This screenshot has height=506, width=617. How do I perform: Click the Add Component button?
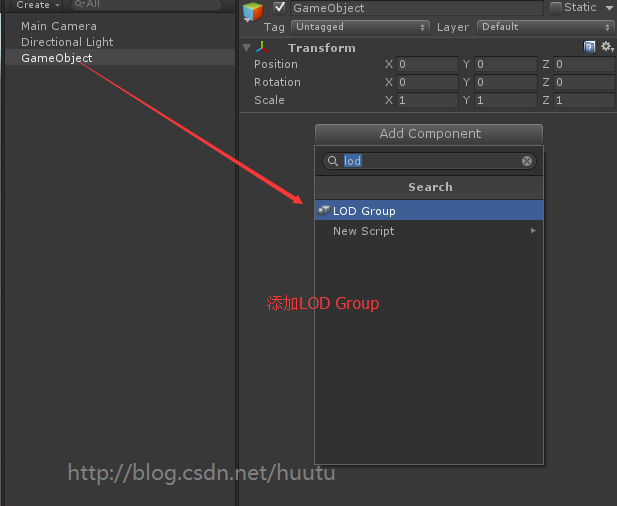click(x=429, y=134)
